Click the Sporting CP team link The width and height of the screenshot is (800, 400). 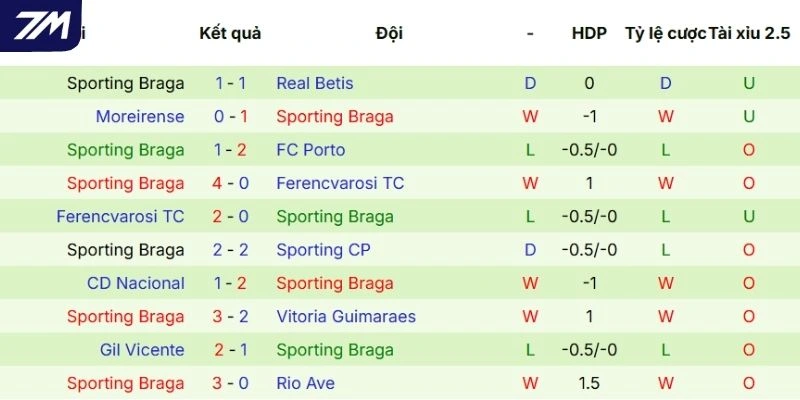[x=322, y=250]
